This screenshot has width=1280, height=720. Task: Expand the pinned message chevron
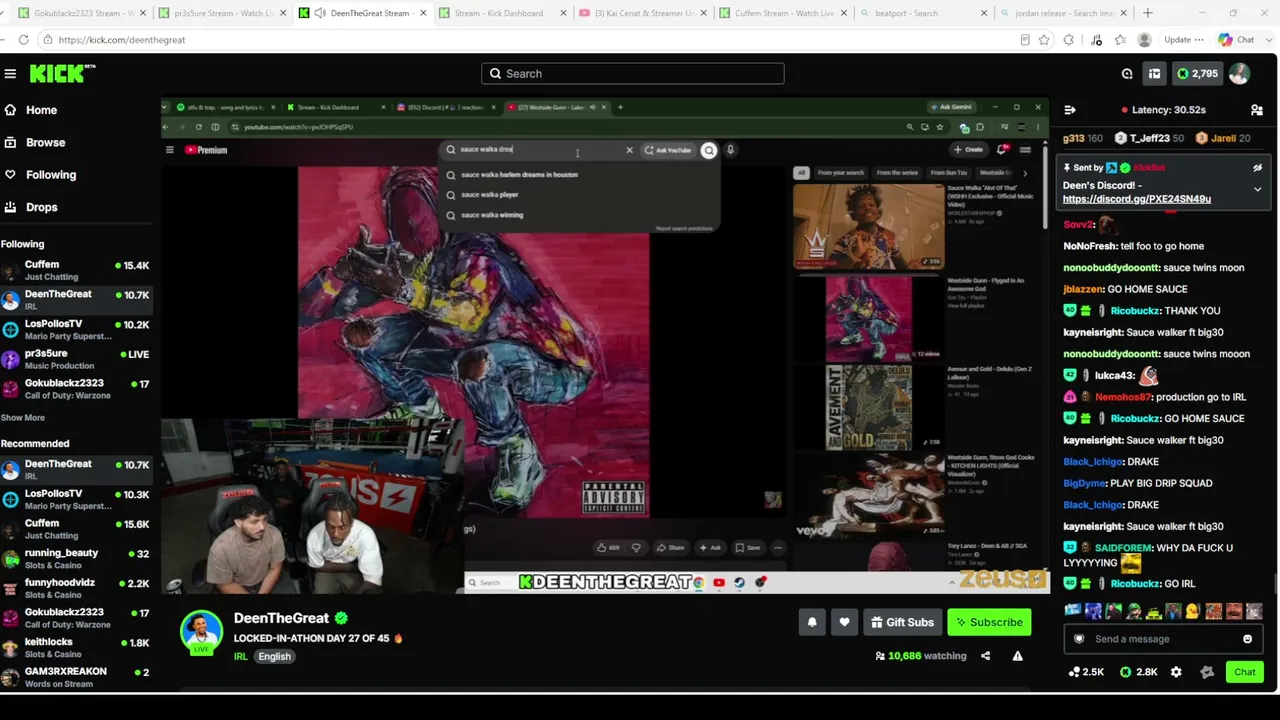(1258, 189)
